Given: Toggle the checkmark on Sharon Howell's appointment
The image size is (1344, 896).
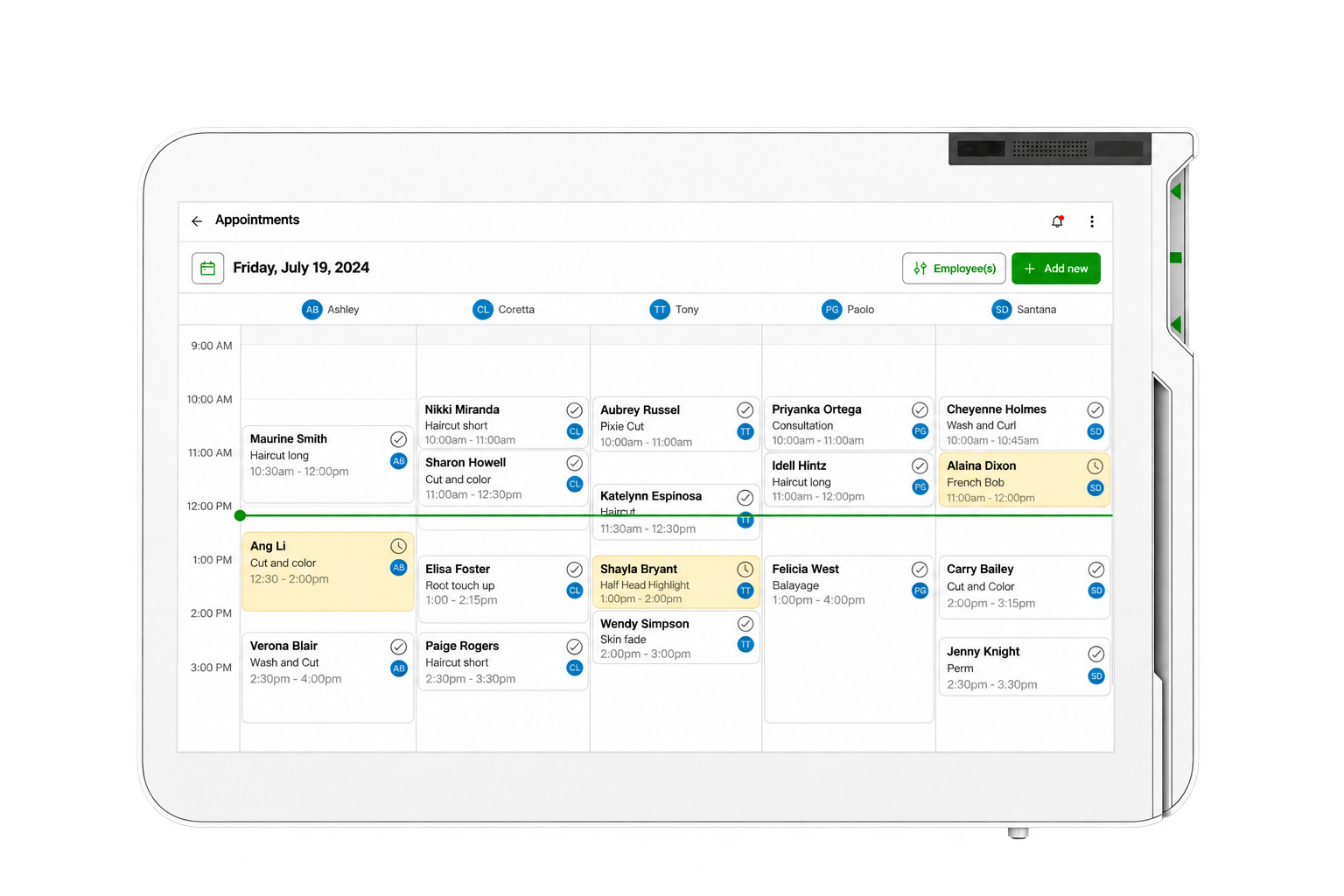Looking at the screenshot, I should tap(574, 463).
